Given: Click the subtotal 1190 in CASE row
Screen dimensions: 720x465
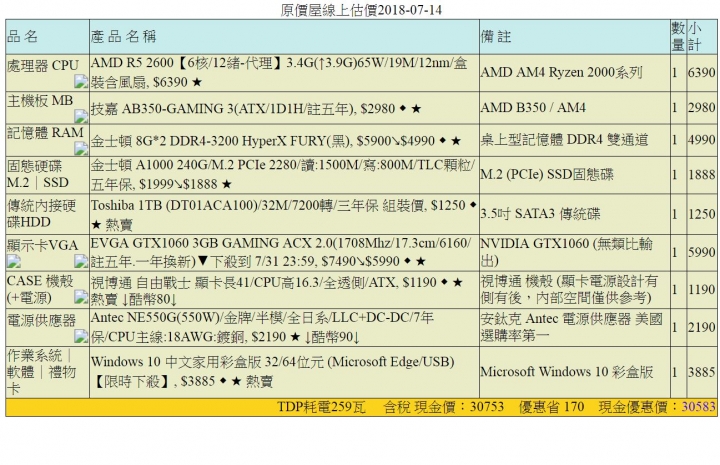Looking at the screenshot, I should (702, 290).
